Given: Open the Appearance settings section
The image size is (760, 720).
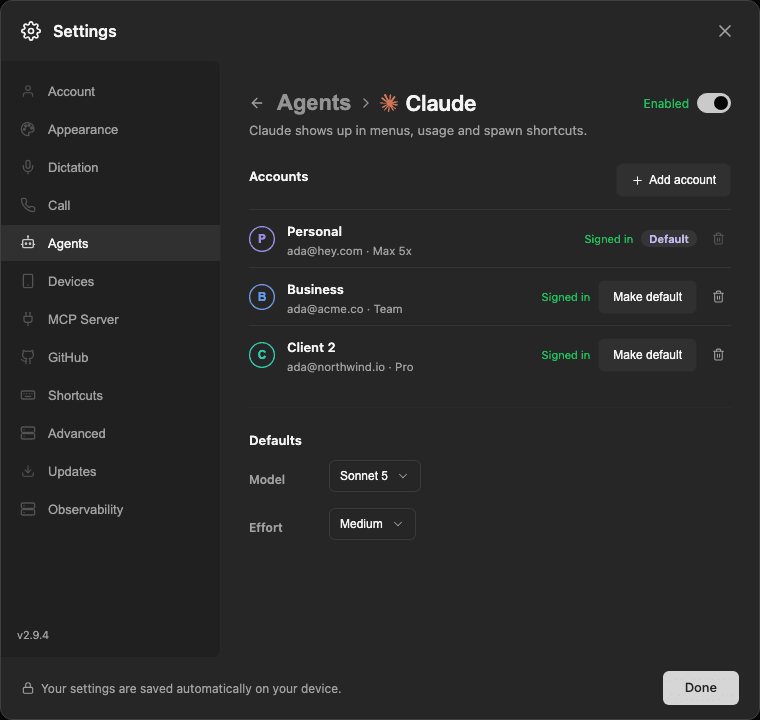Looking at the screenshot, I should click(x=111, y=129).
